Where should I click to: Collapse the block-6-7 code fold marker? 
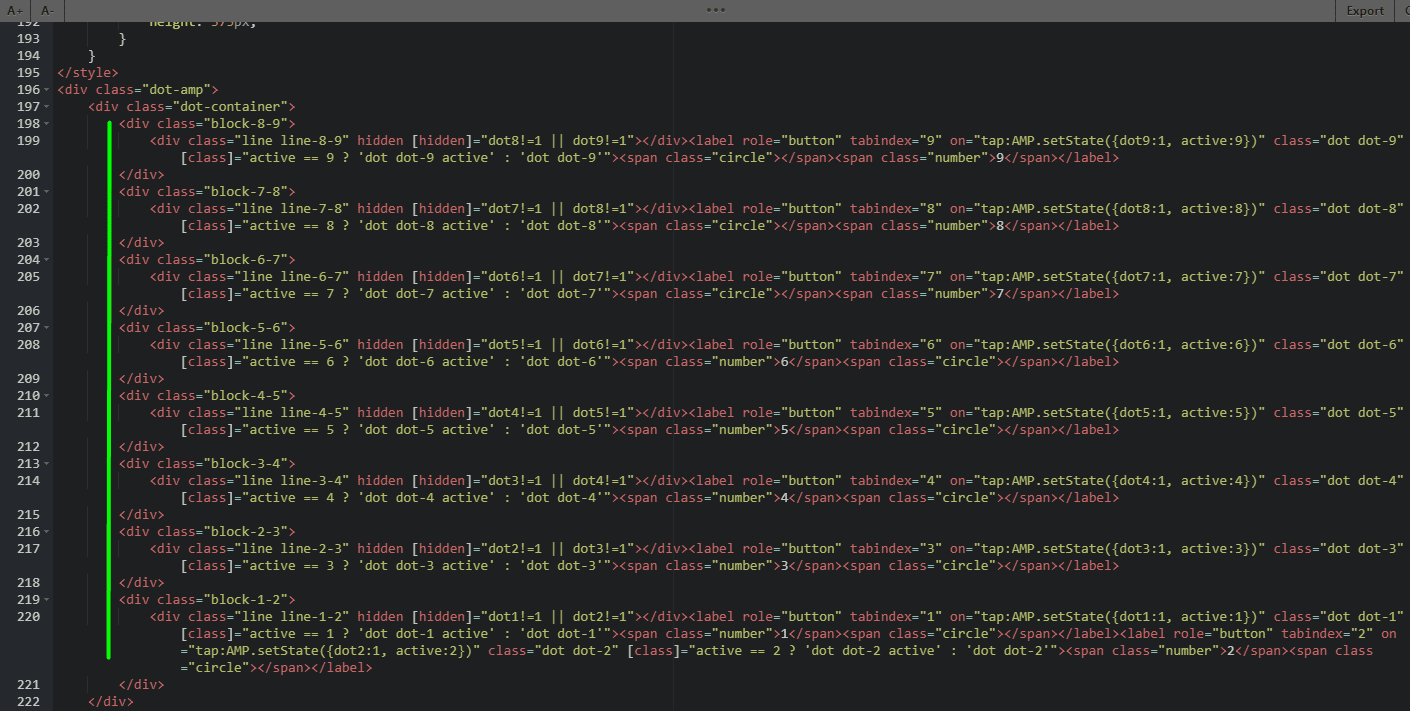pyautogui.click(x=46, y=259)
